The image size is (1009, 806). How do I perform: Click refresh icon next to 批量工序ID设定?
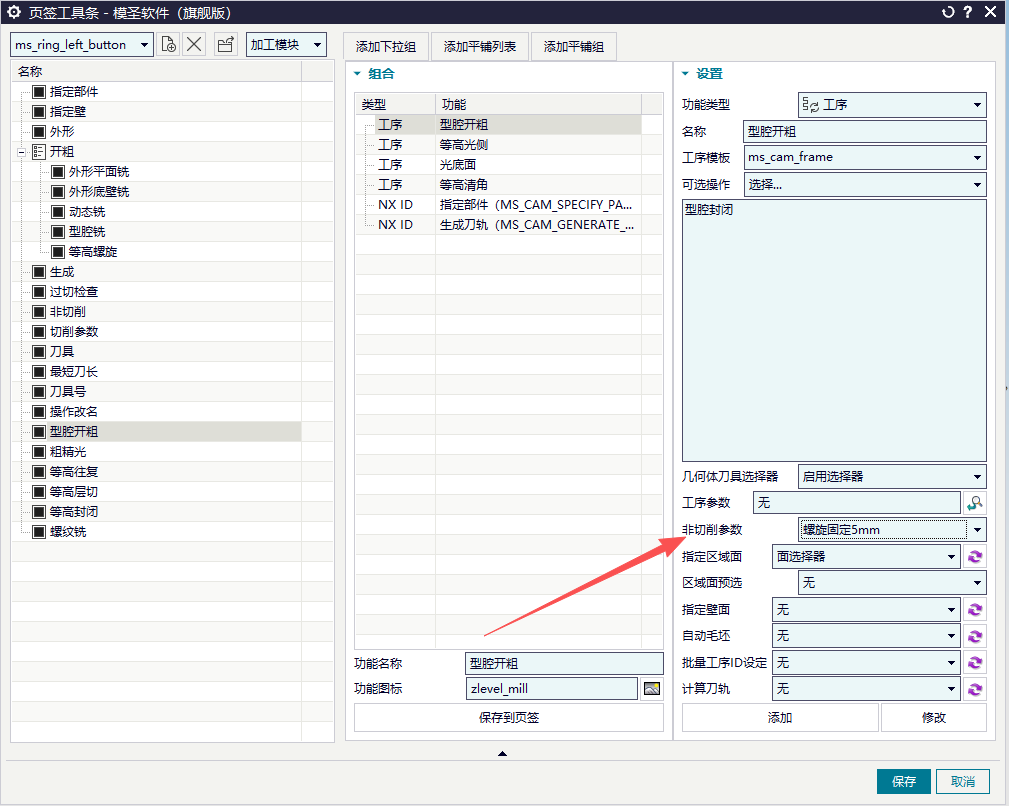click(975, 663)
